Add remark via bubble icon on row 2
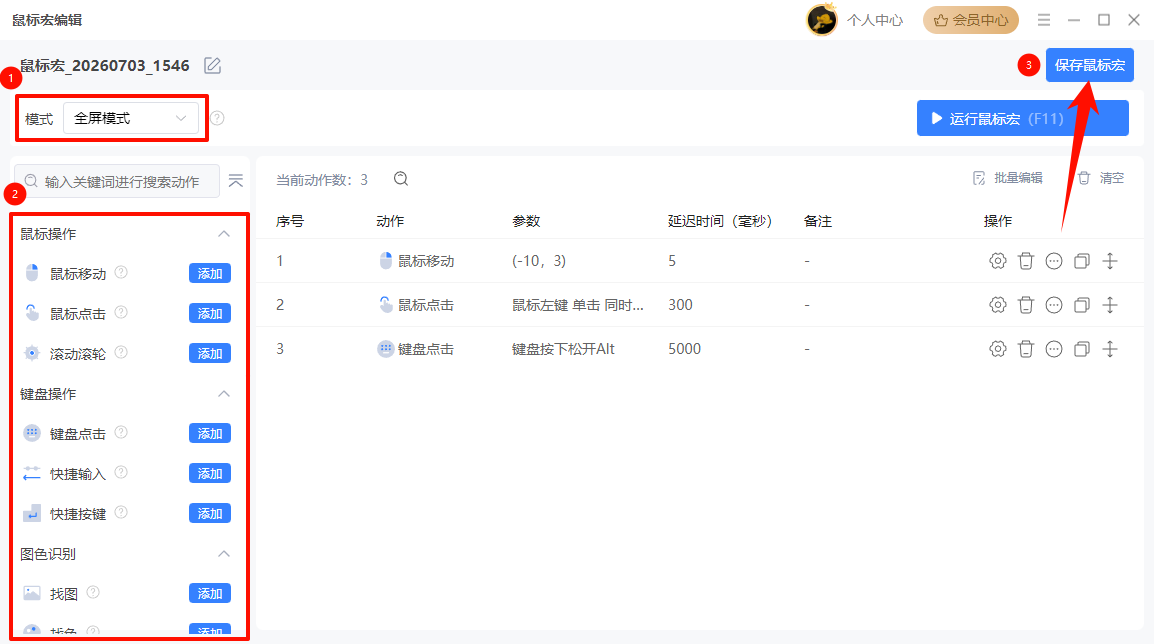The width and height of the screenshot is (1154, 644). tap(1054, 305)
